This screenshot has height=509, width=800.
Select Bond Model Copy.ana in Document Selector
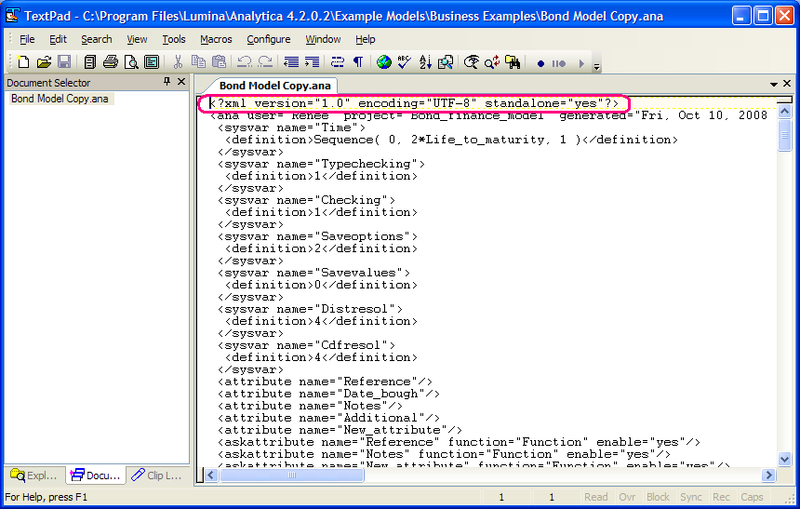60,98
